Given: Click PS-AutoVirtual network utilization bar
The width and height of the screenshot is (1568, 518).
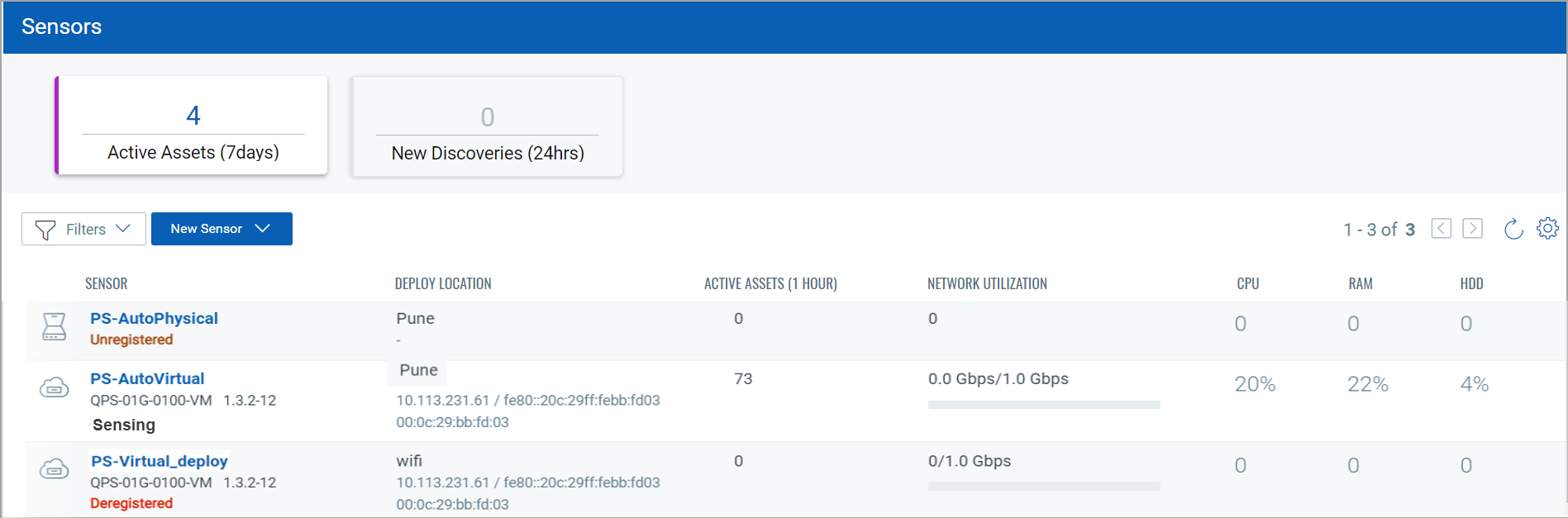Looking at the screenshot, I should coord(1043,405).
